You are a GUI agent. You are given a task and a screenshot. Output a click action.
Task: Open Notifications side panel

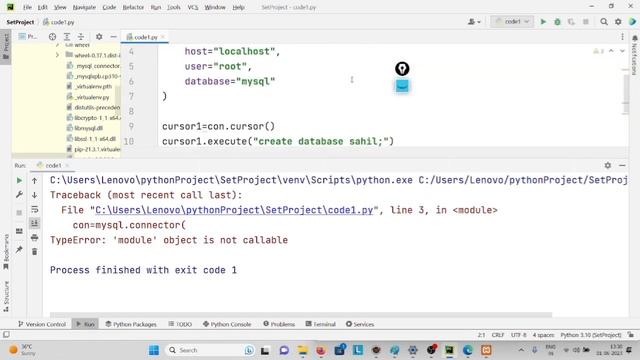point(634,55)
